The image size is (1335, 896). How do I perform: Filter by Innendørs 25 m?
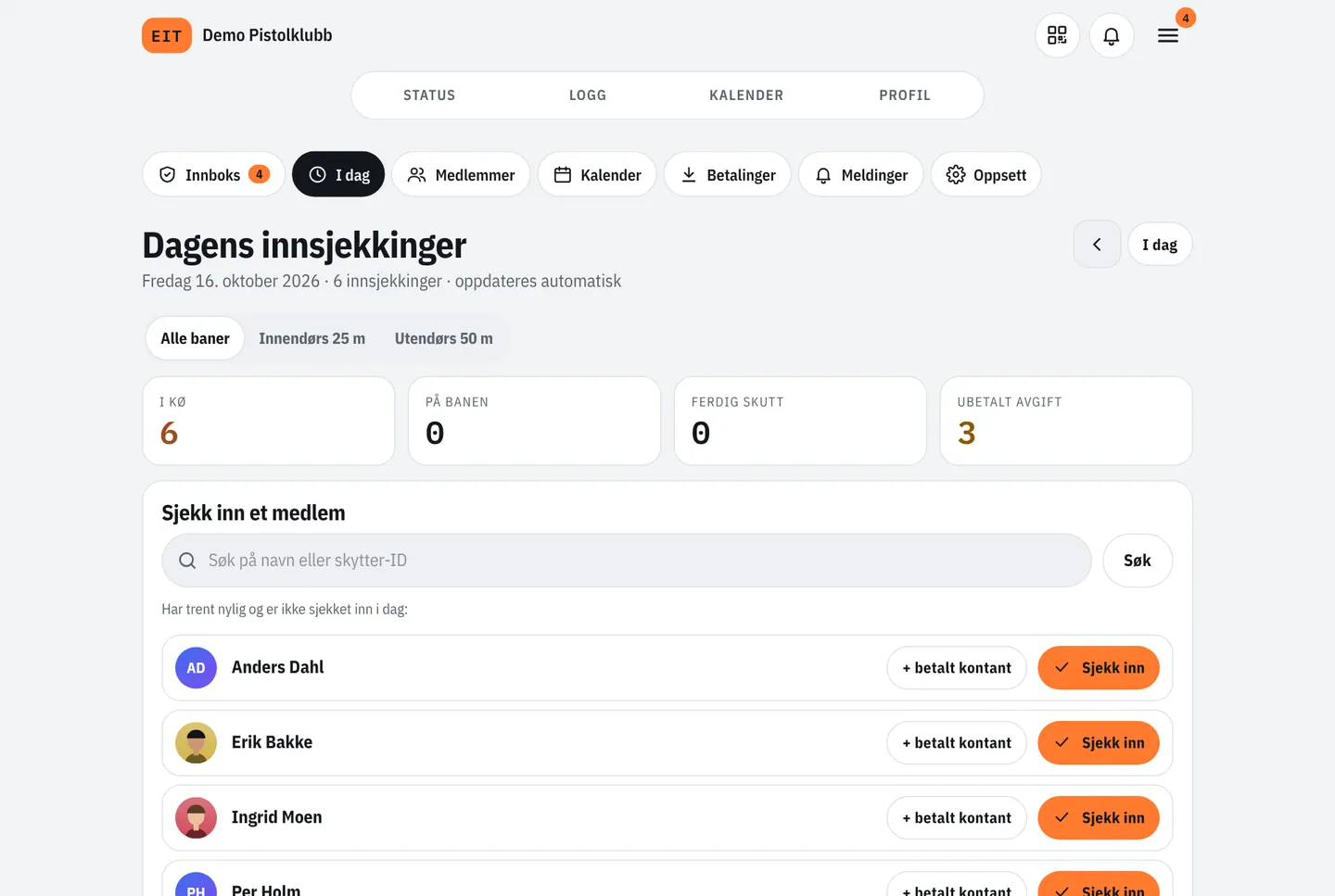311,338
